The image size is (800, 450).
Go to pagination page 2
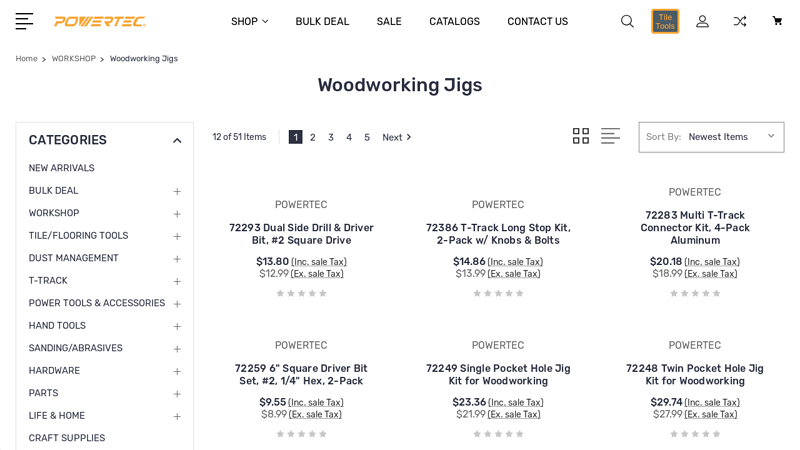313,137
